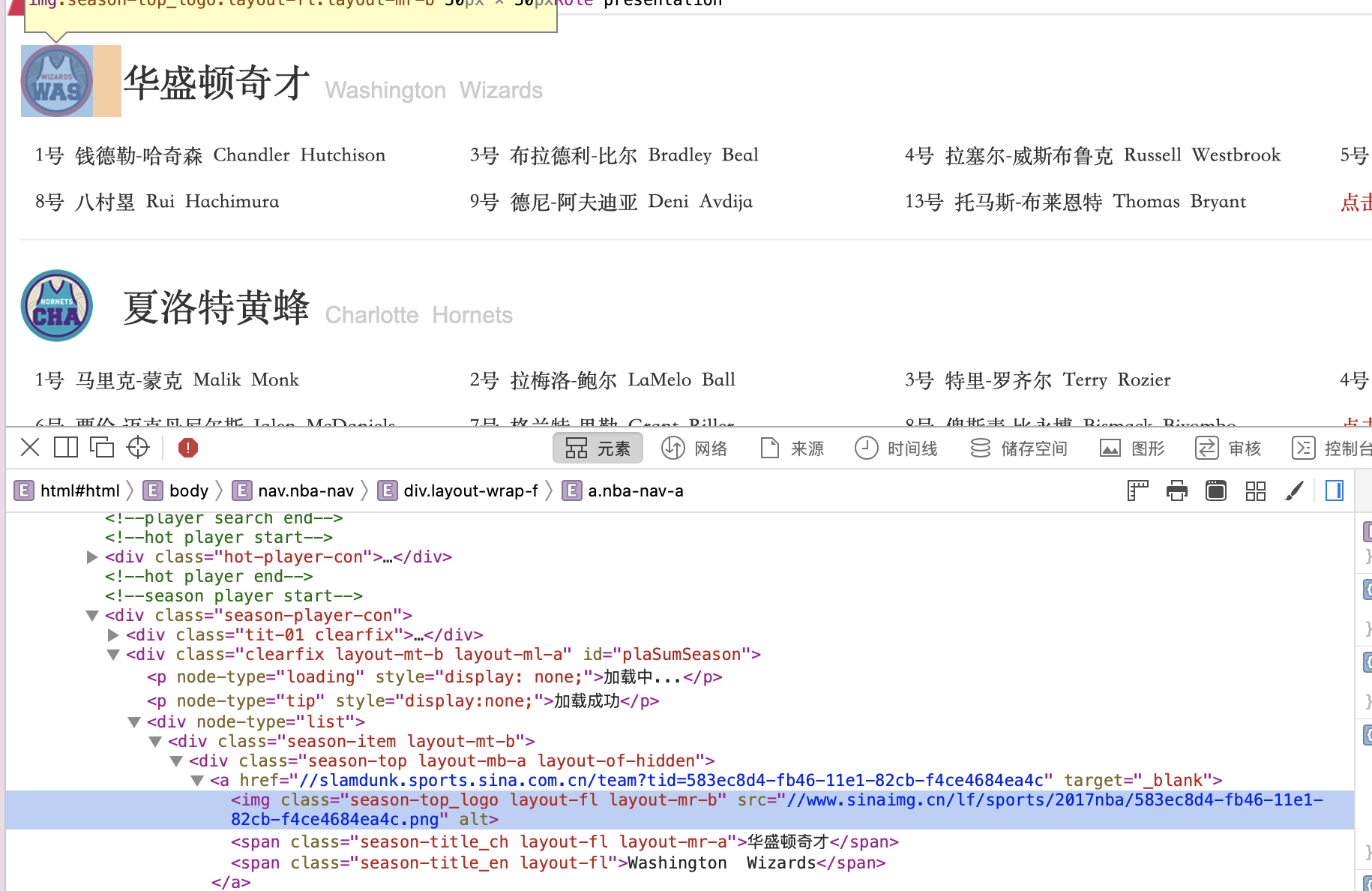Switch to the 审核 (Audit) tab
The width and height of the screenshot is (1372, 891).
tap(1229, 448)
